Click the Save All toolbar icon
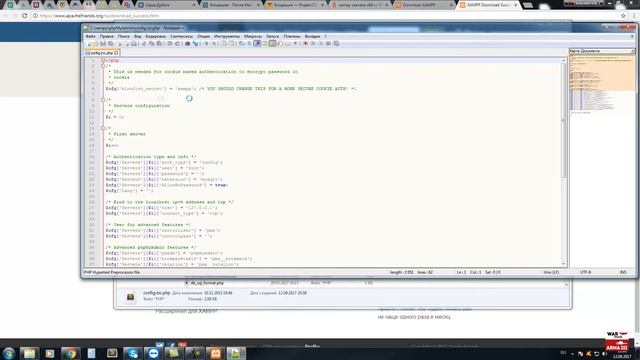Screen dimensions: 640x360 111,44
